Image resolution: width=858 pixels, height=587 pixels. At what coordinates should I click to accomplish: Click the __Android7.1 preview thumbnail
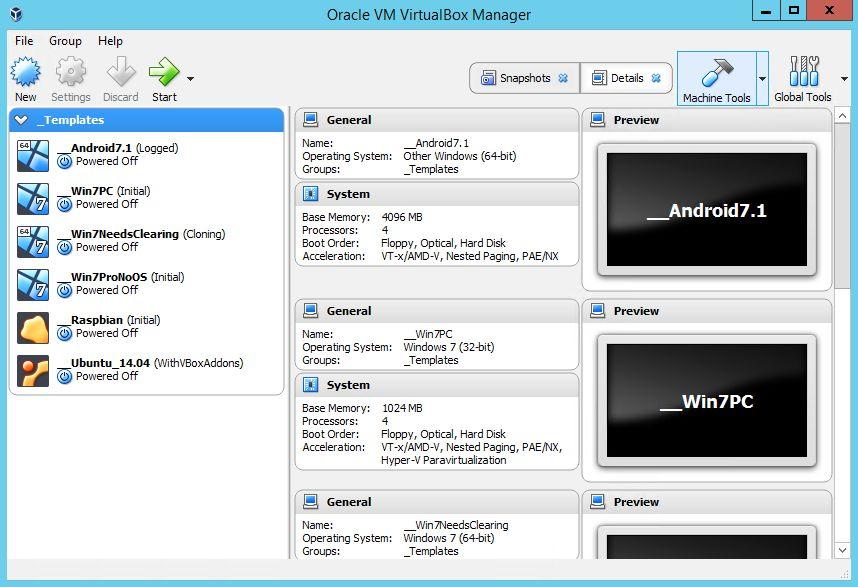pyautogui.click(x=706, y=210)
